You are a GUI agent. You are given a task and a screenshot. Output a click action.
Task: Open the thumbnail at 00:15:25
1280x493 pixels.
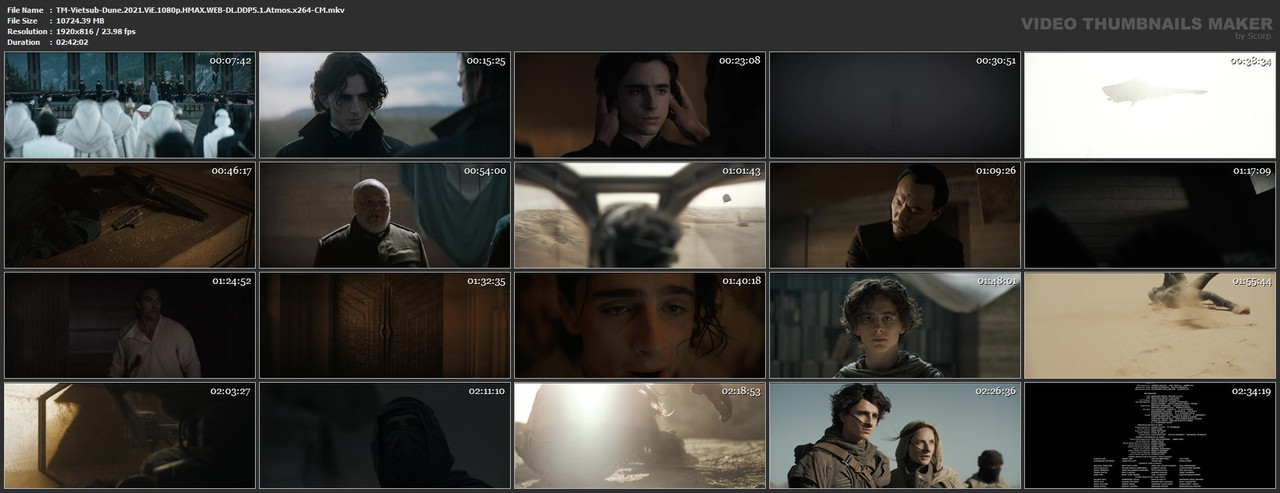click(385, 105)
